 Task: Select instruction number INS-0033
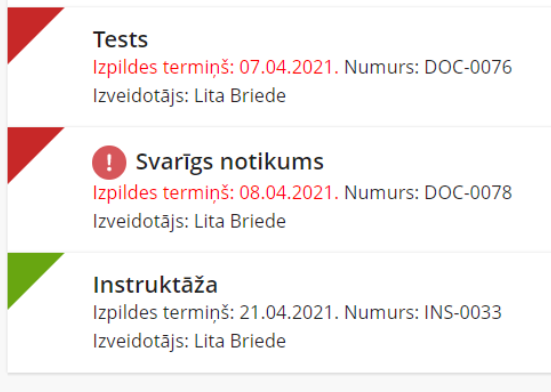pyautogui.click(x=463, y=312)
